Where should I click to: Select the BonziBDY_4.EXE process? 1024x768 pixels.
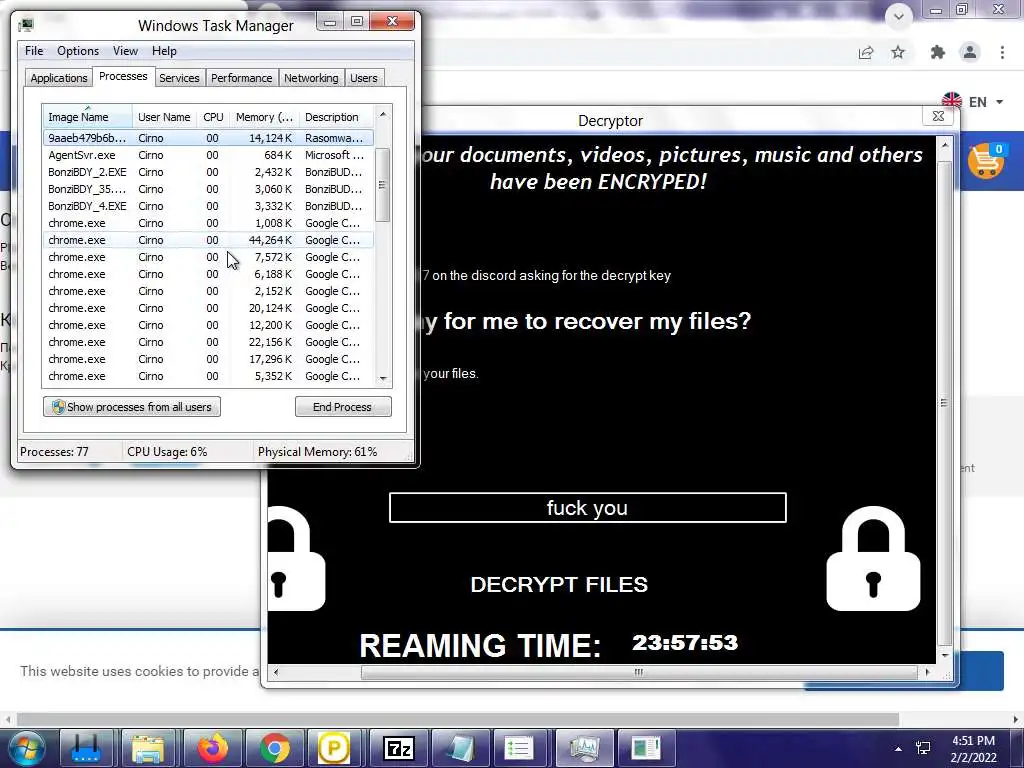[x=208, y=206]
